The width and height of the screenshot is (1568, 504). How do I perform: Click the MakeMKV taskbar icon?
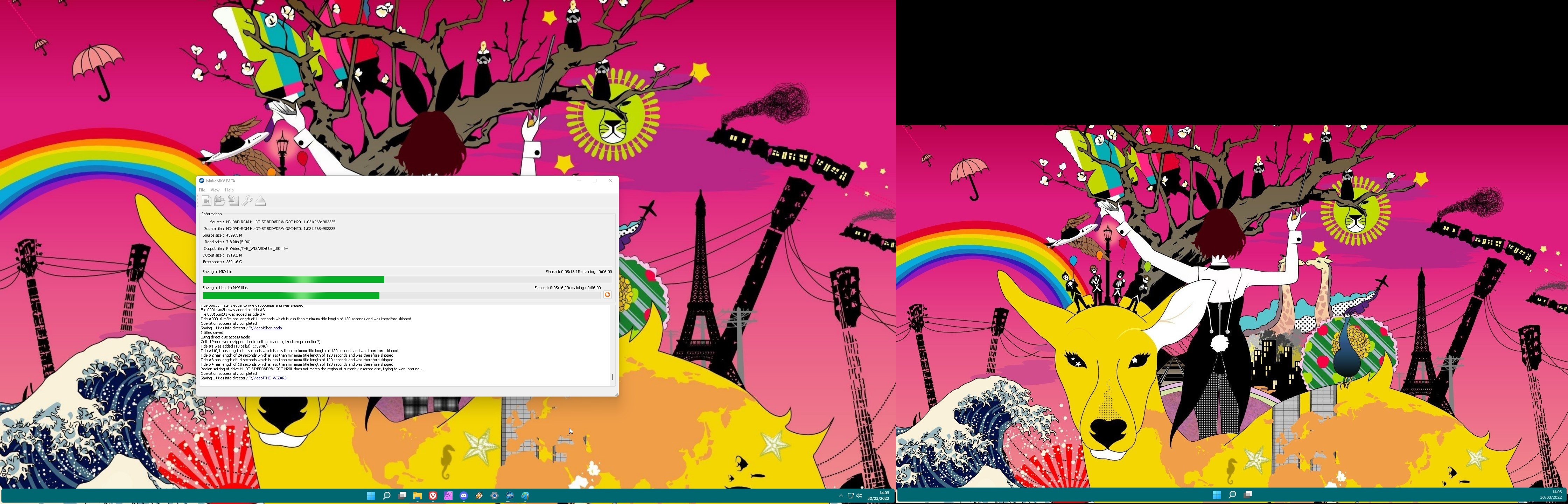tap(510, 496)
